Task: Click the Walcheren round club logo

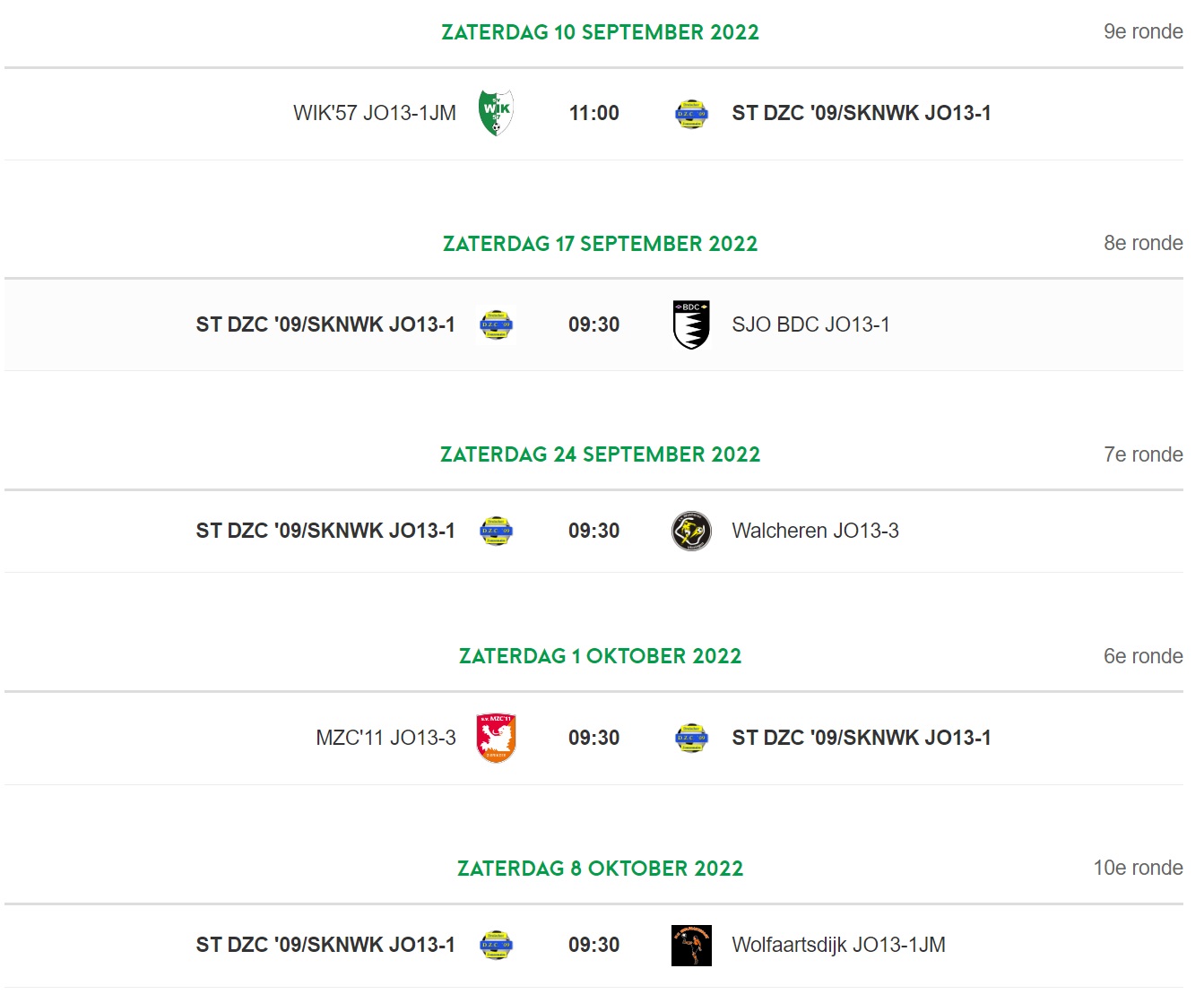Action: pyautogui.click(x=691, y=531)
